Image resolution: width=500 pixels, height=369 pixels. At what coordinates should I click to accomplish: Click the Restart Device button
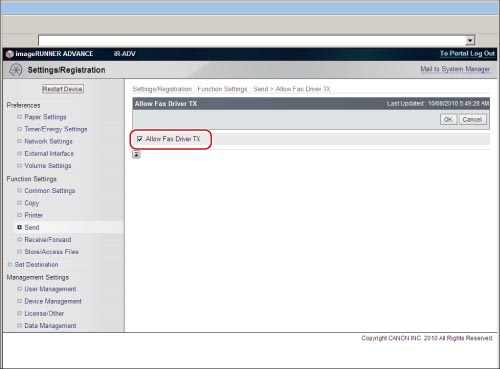pyautogui.click(x=63, y=89)
